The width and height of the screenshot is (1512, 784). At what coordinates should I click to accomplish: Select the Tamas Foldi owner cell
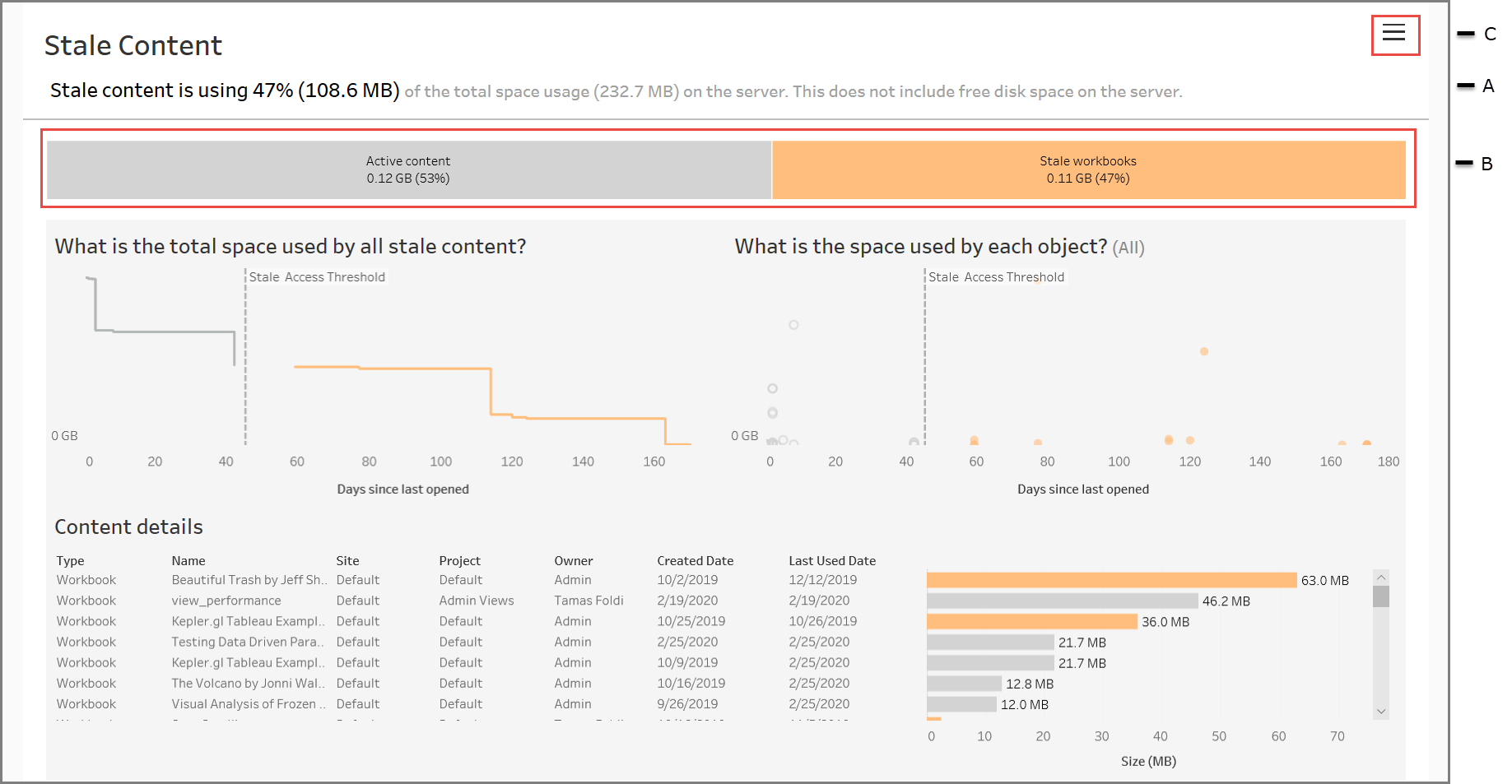tap(589, 601)
